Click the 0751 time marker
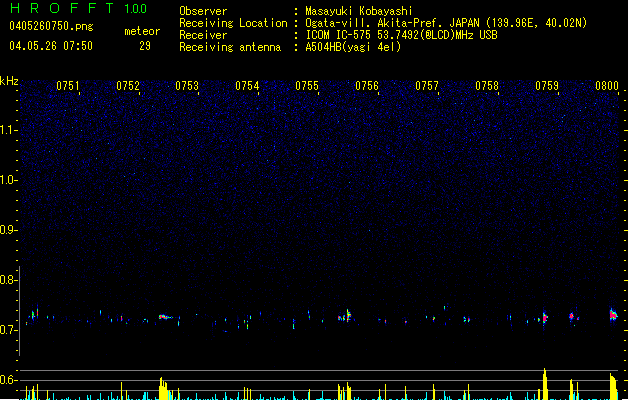This screenshot has width=629, height=400. [x=67, y=86]
